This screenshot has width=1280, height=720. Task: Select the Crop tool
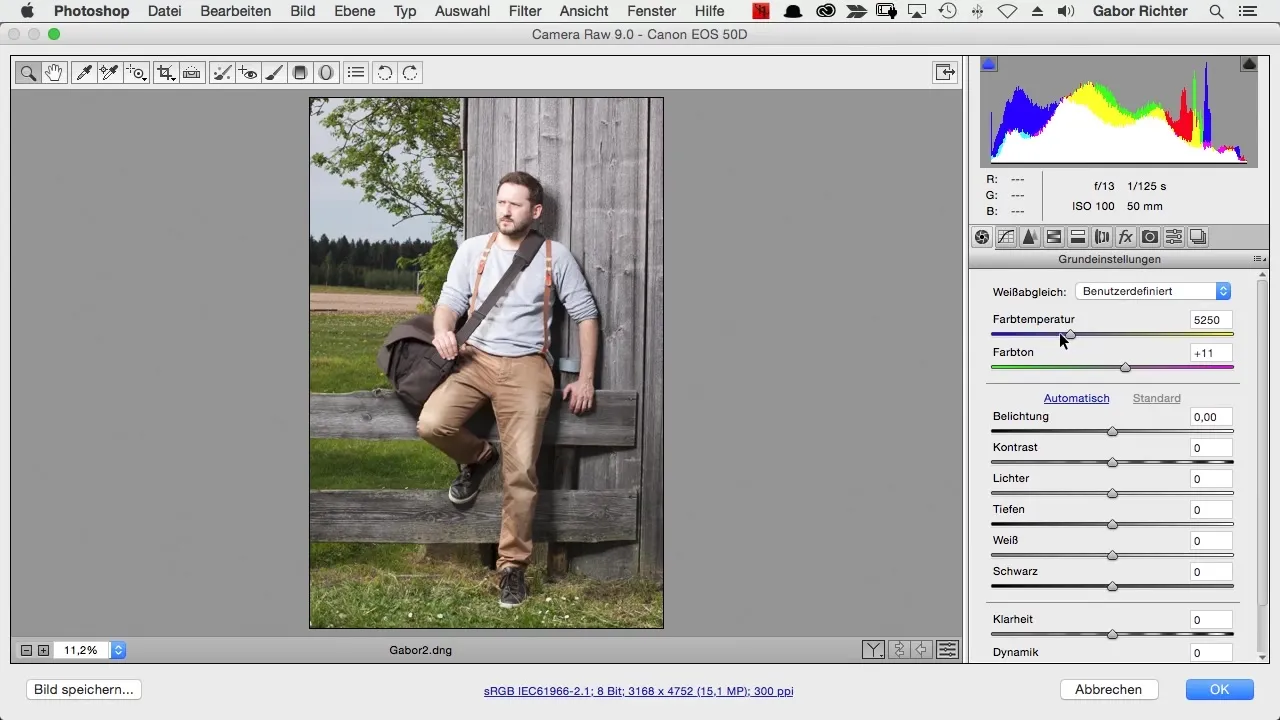click(166, 72)
